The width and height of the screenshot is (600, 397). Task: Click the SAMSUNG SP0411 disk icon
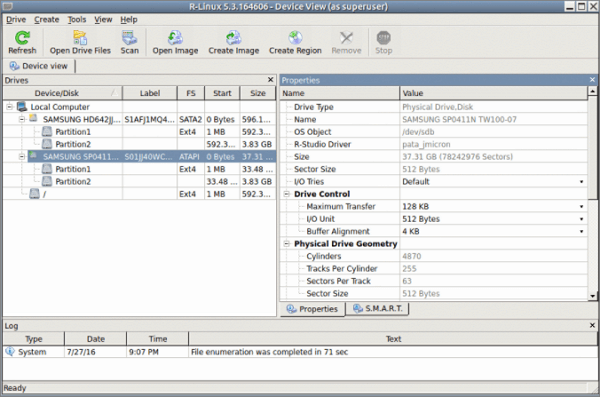(x=34, y=156)
